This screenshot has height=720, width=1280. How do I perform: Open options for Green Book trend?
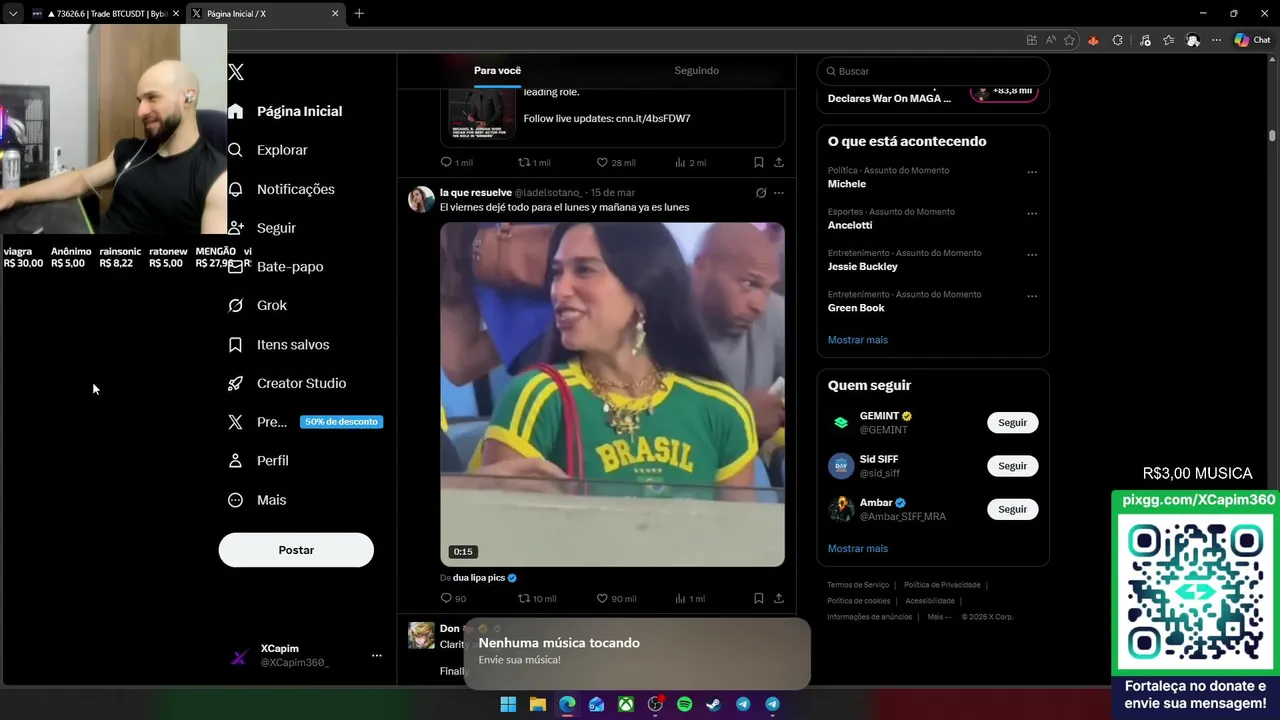pyautogui.click(x=1032, y=296)
